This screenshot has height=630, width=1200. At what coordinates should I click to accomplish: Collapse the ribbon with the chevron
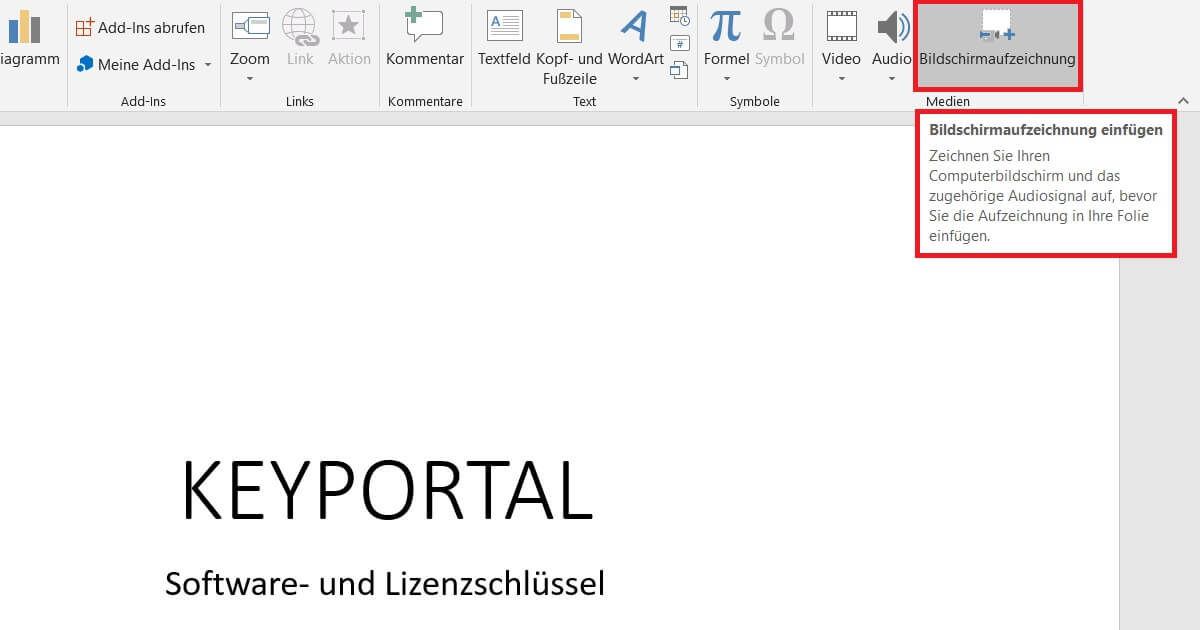point(1183,100)
